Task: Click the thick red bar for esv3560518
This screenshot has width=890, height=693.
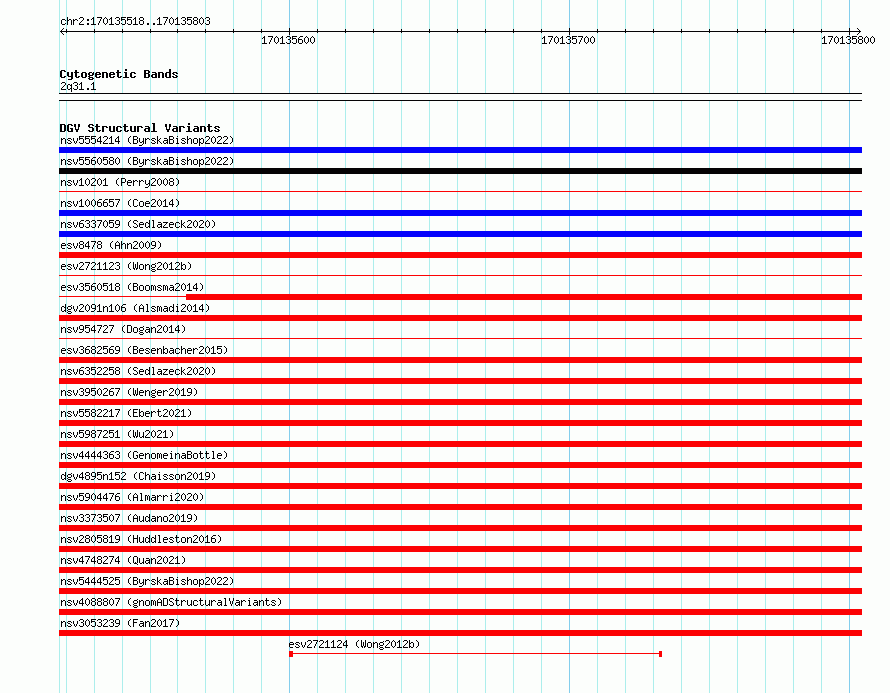Action: click(524, 297)
